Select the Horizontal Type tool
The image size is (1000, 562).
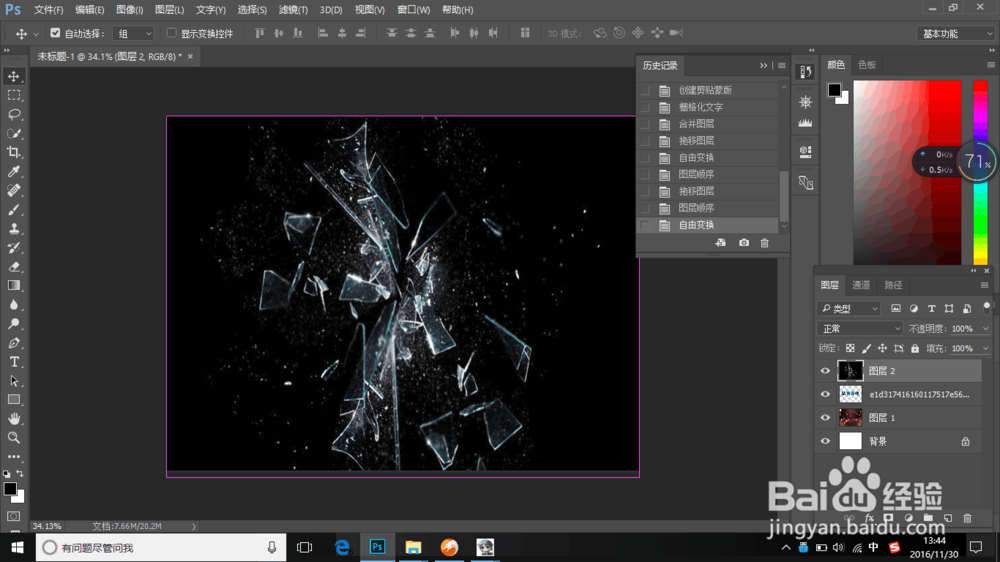tap(14, 361)
